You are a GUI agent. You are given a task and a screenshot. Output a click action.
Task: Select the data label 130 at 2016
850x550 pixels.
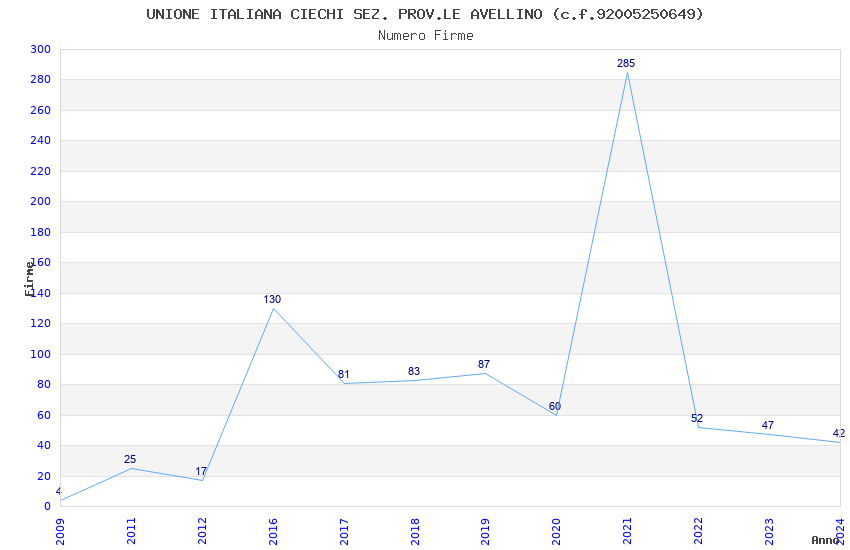pyautogui.click(x=272, y=300)
